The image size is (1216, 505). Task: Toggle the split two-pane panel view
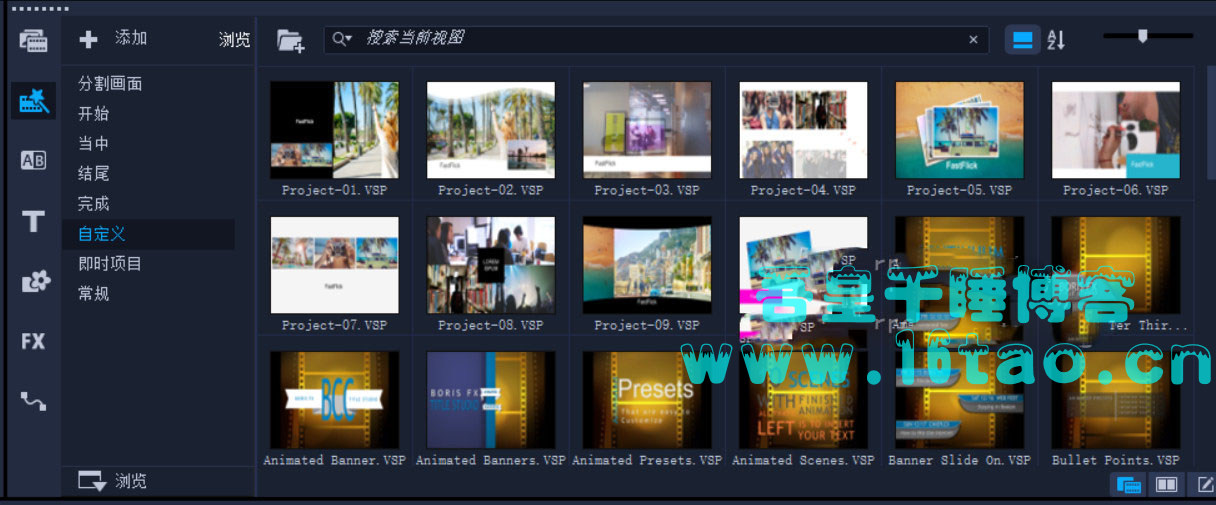[x=1166, y=485]
